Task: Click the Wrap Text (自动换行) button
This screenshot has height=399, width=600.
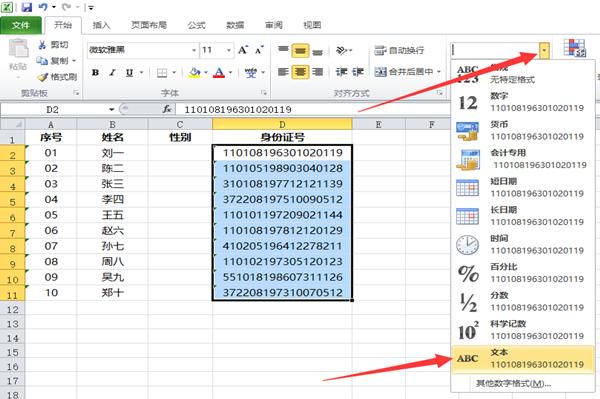Action: point(399,50)
